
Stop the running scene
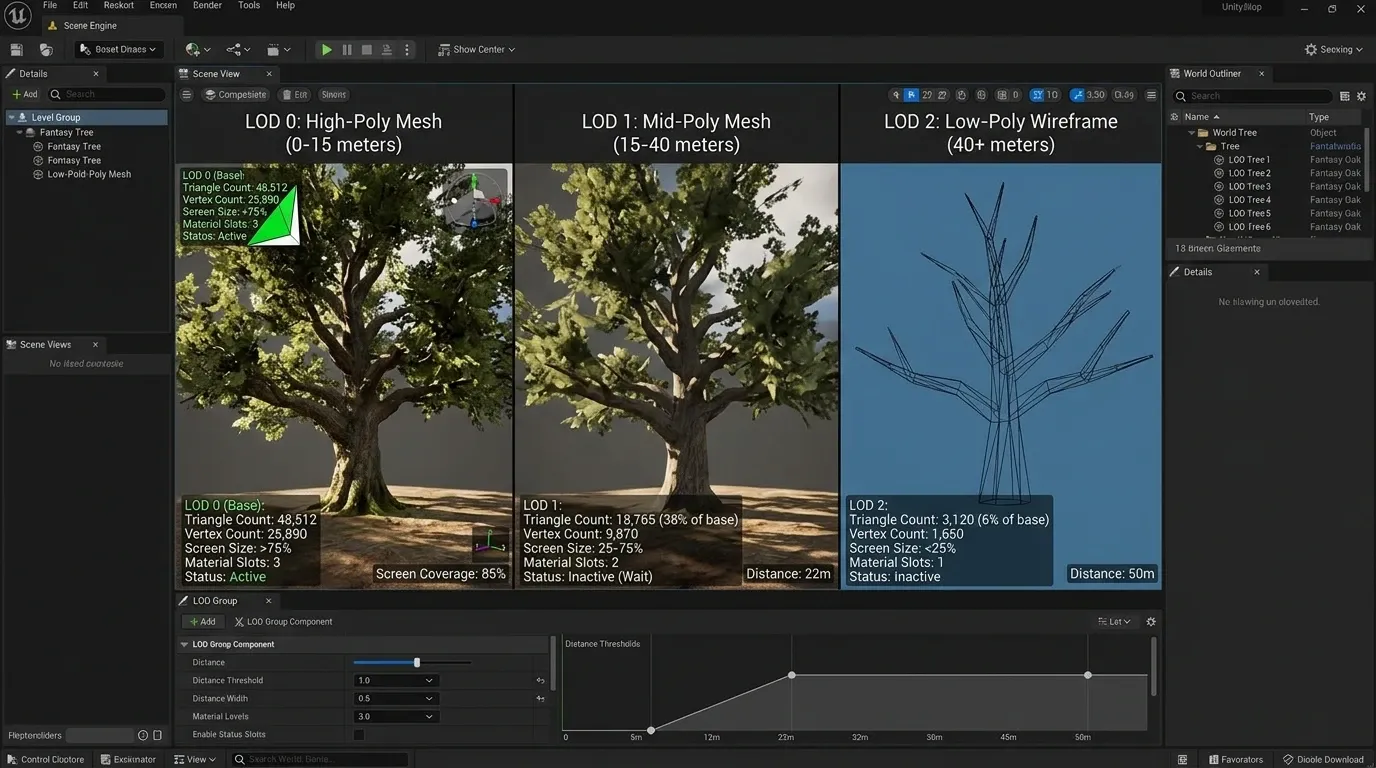(367, 49)
